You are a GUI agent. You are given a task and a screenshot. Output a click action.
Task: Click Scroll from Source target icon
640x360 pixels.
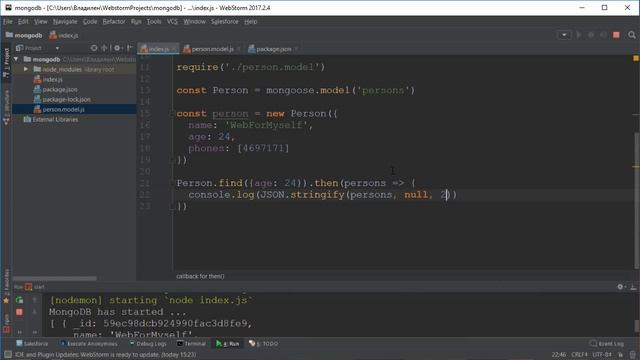click(x=94, y=48)
